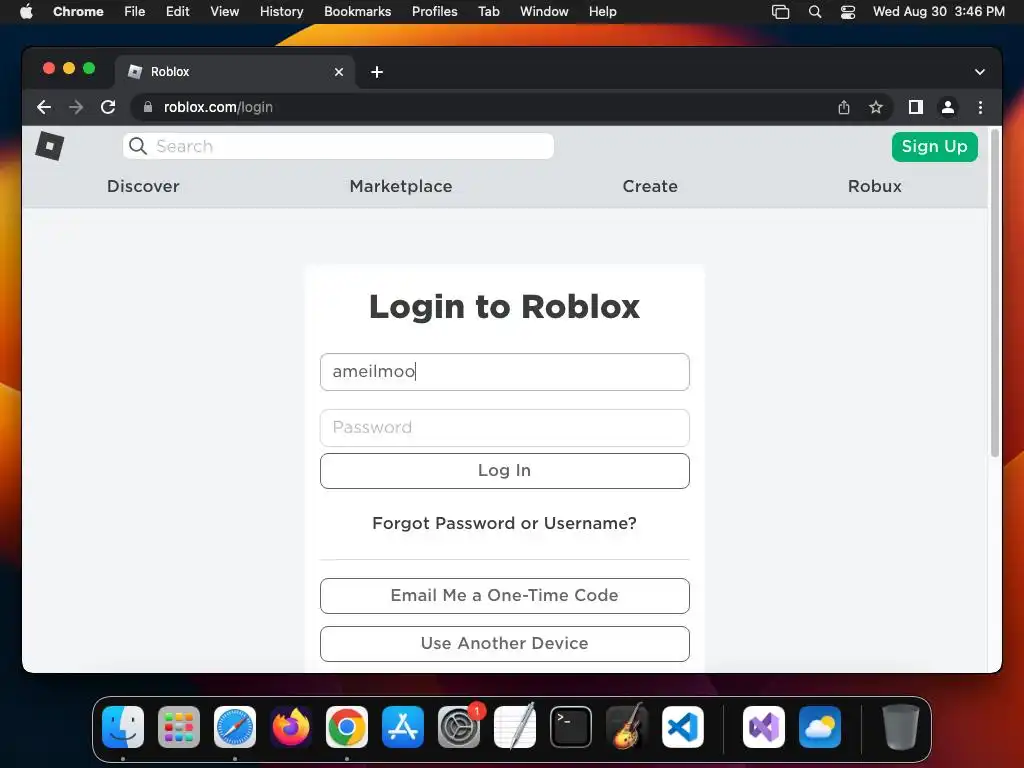Click the magnifier icon in Roblox search box
The width and height of the screenshot is (1024, 768).
(138, 146)
